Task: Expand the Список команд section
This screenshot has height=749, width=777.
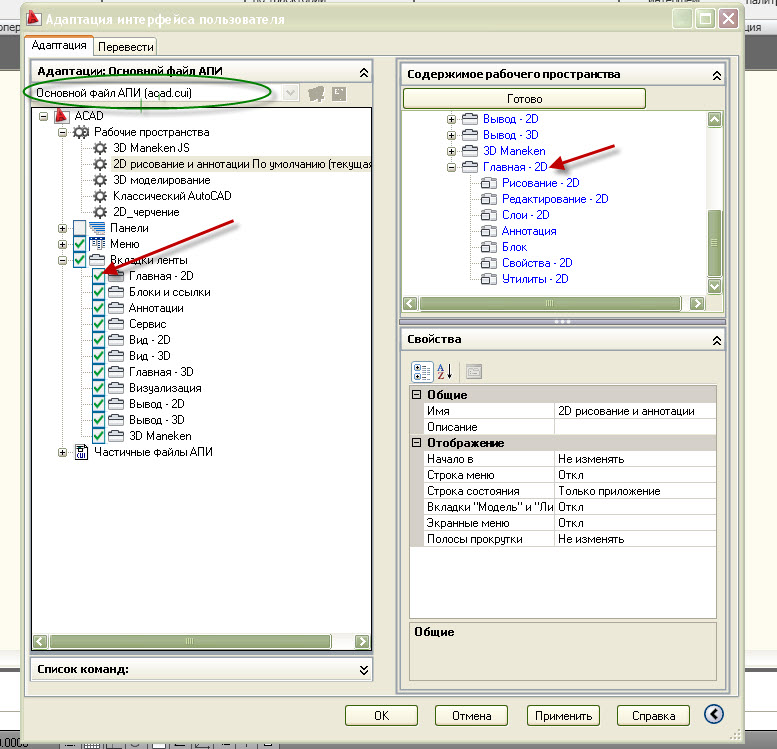Action: pyautogui.click(x=364, y=670)
